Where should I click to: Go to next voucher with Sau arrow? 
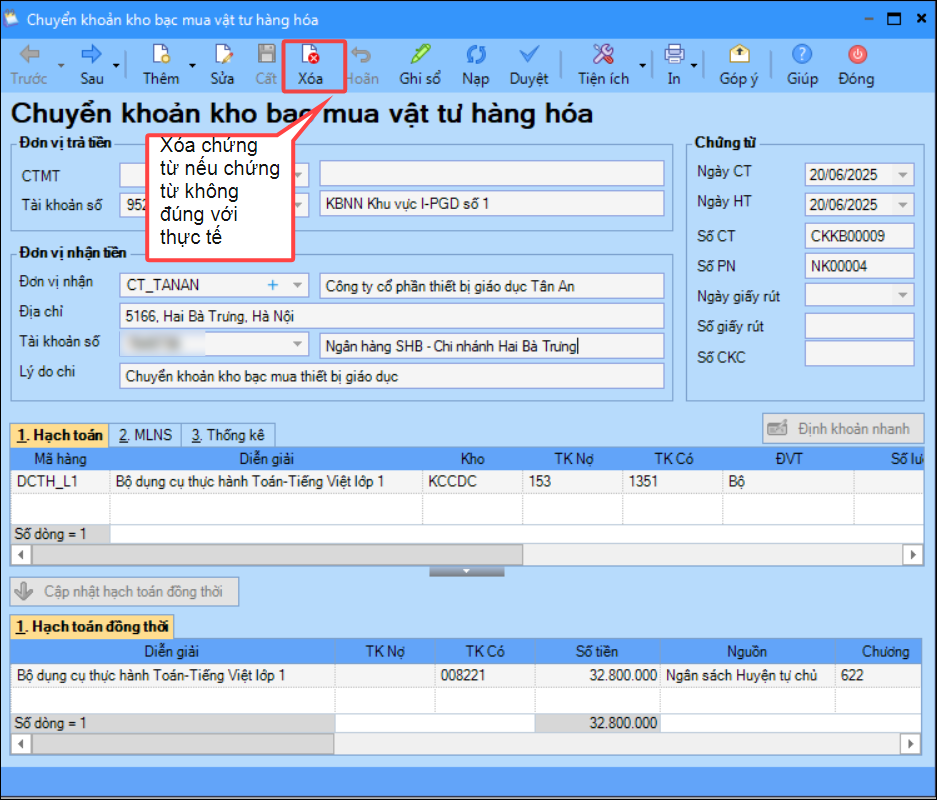coord(91,65)
